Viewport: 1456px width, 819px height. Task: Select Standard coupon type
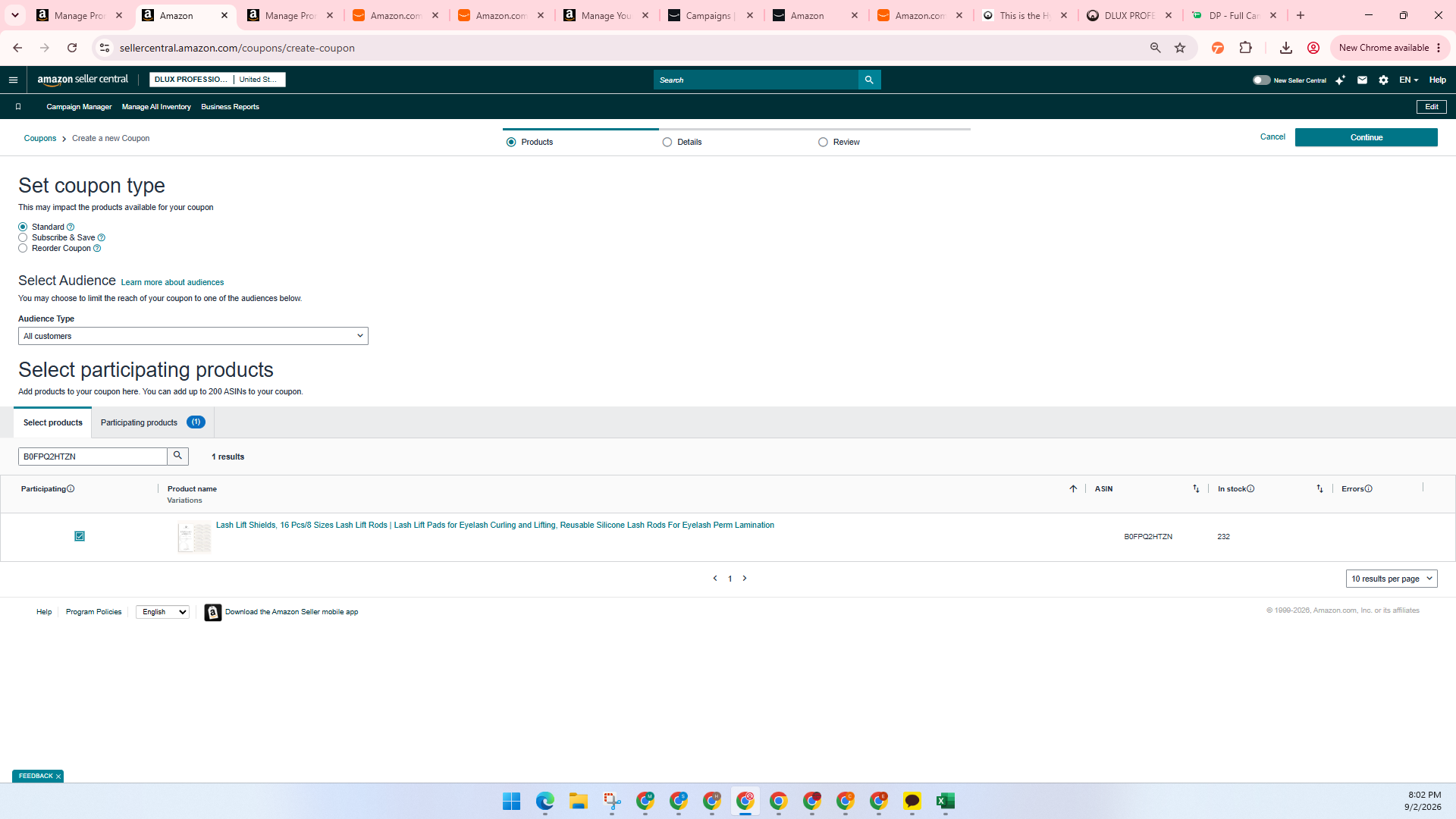[23, 227]
